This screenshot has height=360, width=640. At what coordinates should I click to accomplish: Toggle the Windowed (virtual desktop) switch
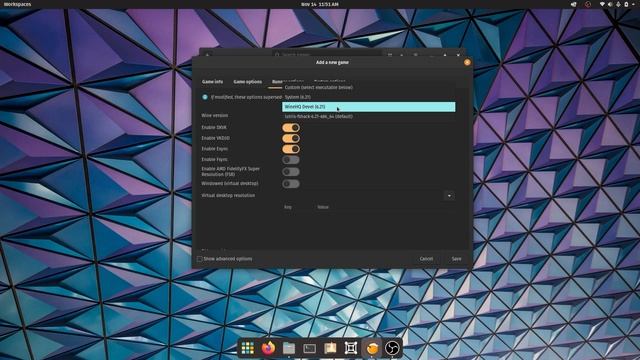point(291,184)
